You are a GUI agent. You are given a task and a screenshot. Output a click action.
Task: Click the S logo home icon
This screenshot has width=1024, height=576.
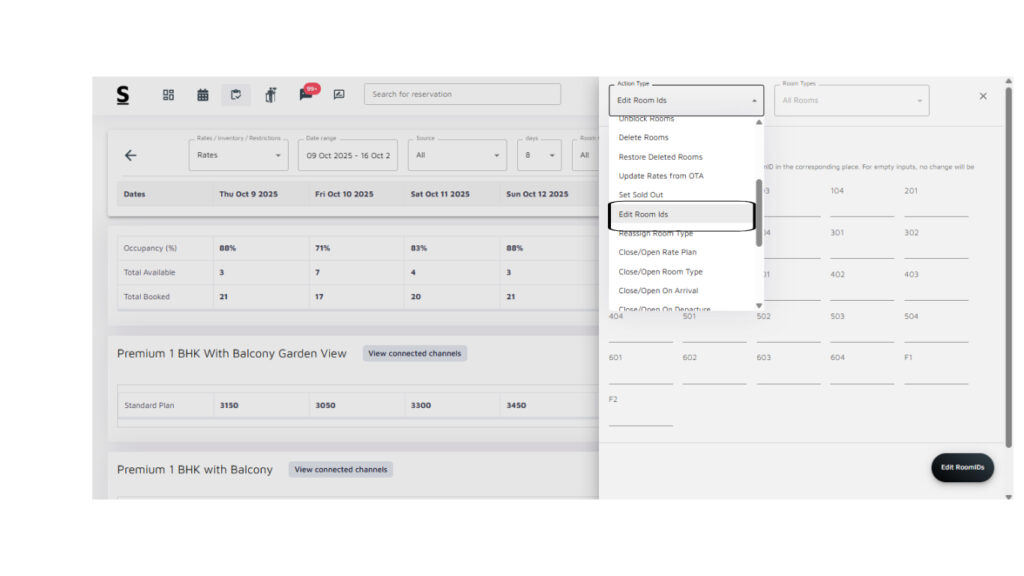(122, 95)
